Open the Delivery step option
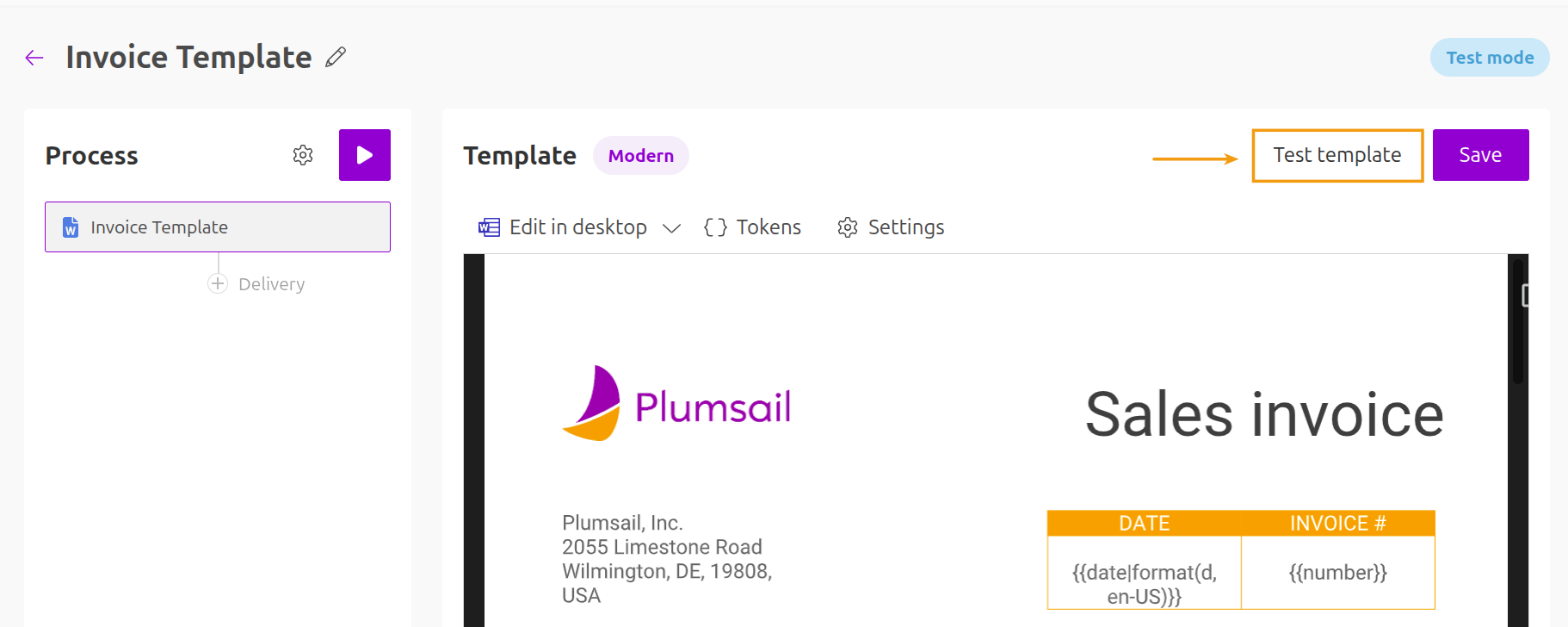The image size is (1568, 627). [x=271, y=283]
